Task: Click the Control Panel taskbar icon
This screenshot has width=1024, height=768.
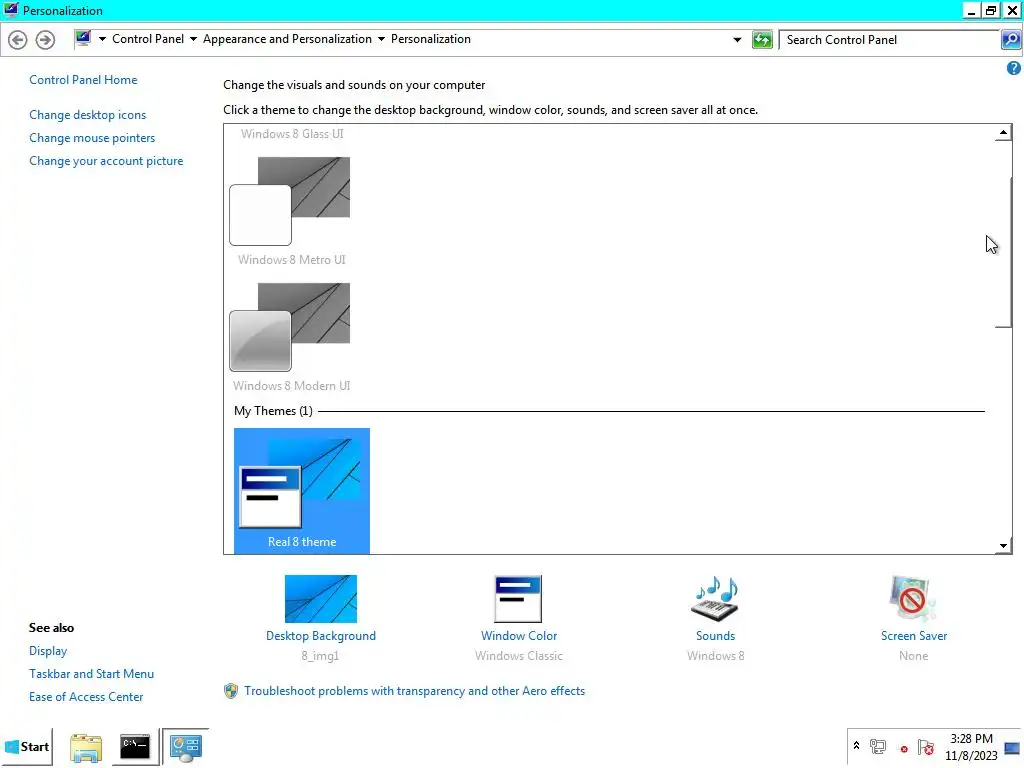Action: click(185, 747)
